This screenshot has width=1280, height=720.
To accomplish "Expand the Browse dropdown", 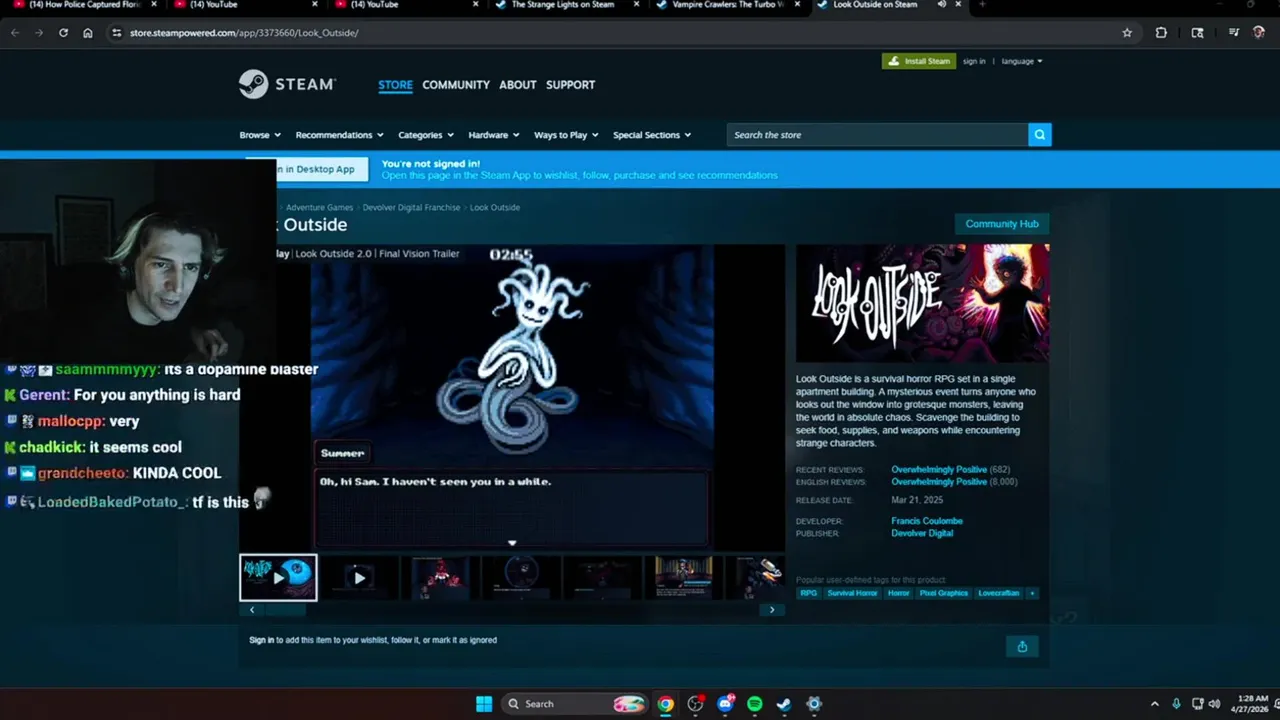I will 260,135.
